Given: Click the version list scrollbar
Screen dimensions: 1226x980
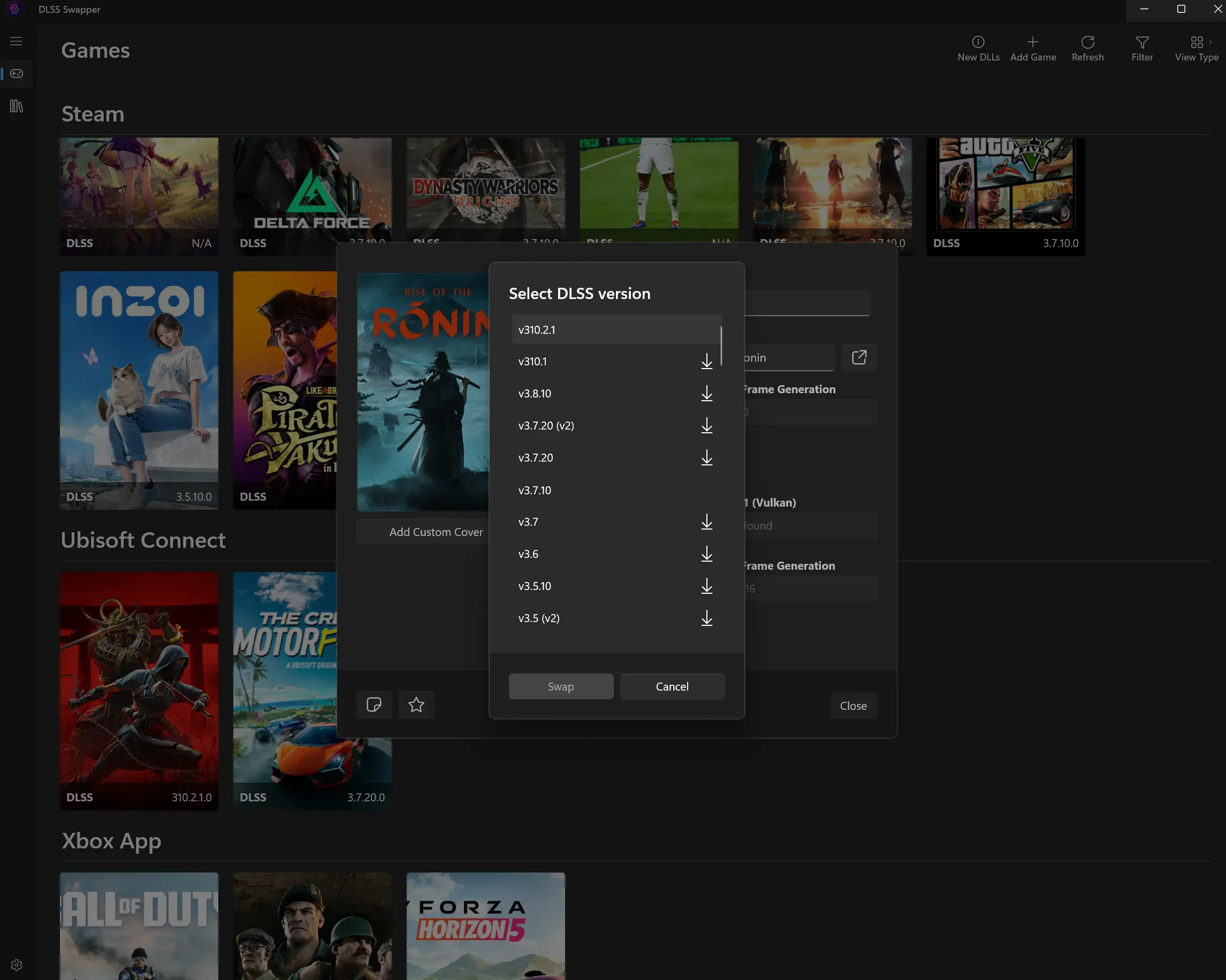Looking at the screenshot, I should [x=721, y=346].
